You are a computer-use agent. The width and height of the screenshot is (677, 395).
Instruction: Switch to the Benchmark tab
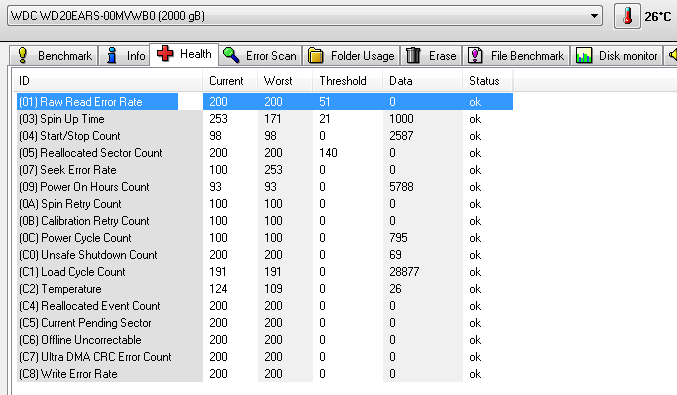coord(54,56)
